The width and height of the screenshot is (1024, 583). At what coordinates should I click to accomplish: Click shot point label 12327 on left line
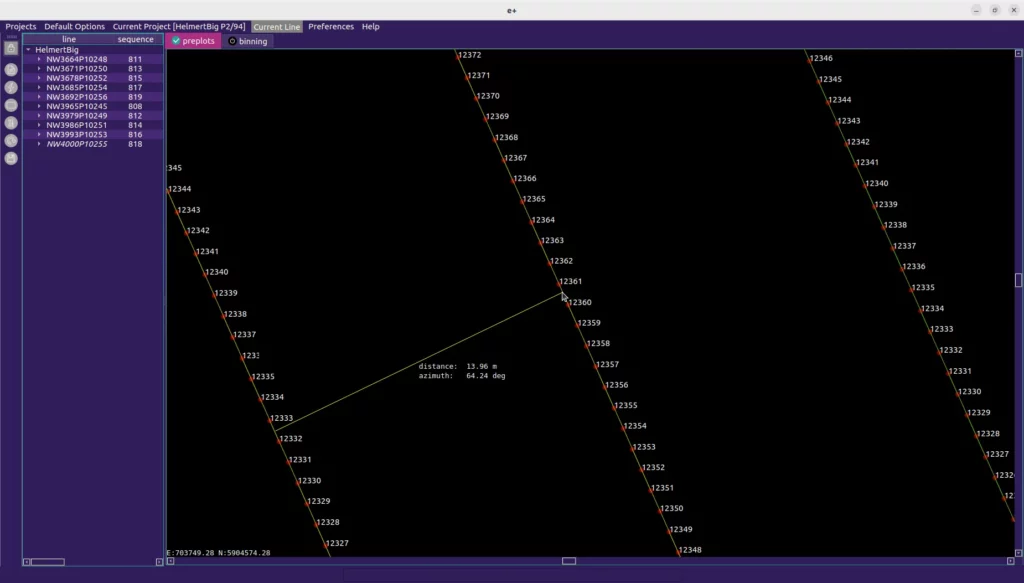pos(337,543)
